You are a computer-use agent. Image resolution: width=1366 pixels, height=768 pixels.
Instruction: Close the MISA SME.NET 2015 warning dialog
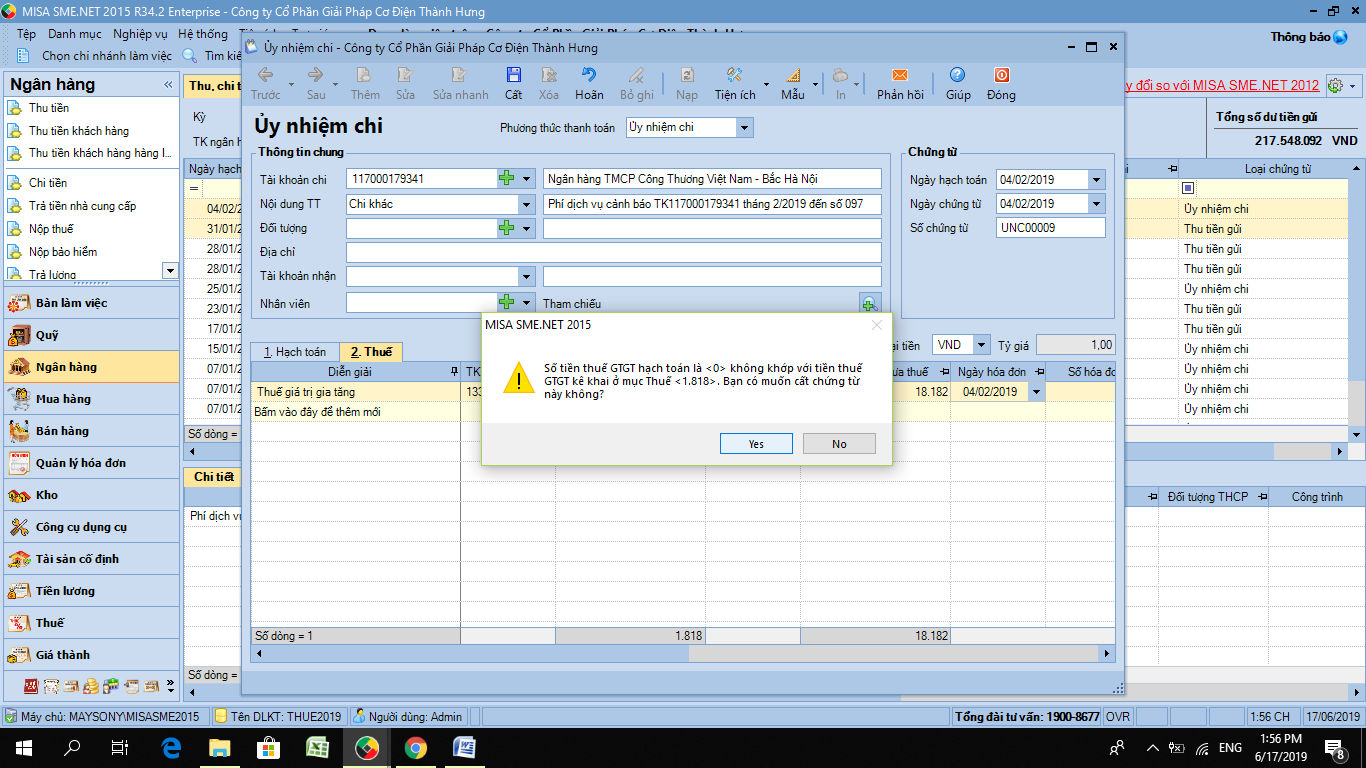pyautogui.click(x=876, y=325)
